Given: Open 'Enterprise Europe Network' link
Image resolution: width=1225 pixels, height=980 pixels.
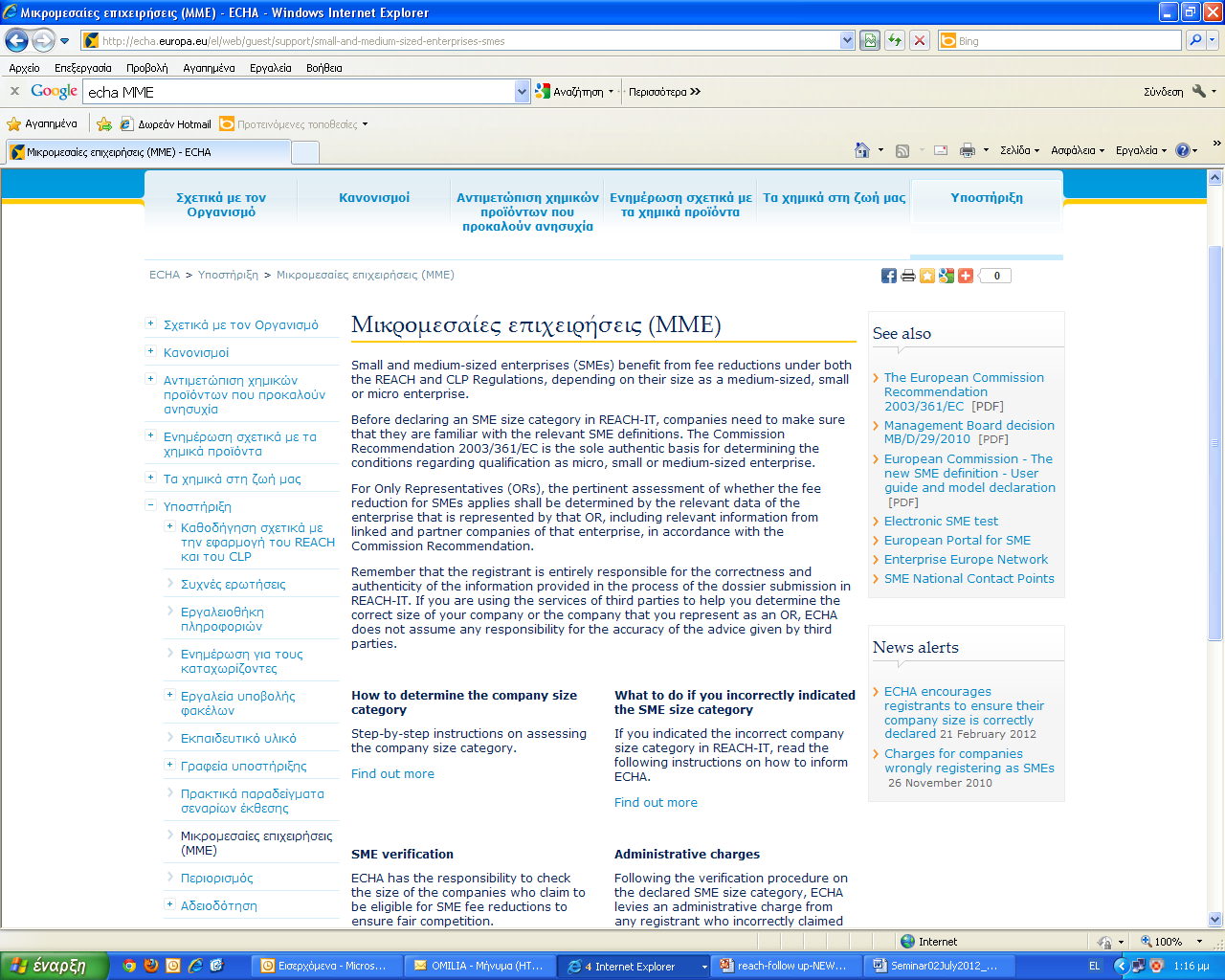Looking at the screenshot, I should [966, 560].
